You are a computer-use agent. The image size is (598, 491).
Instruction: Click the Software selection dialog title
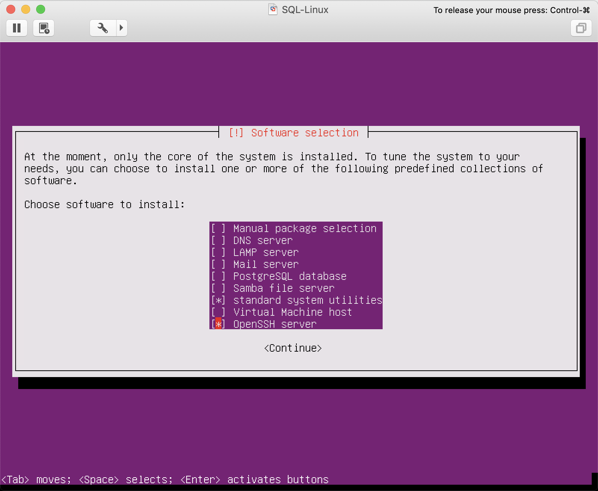[293, 133]
